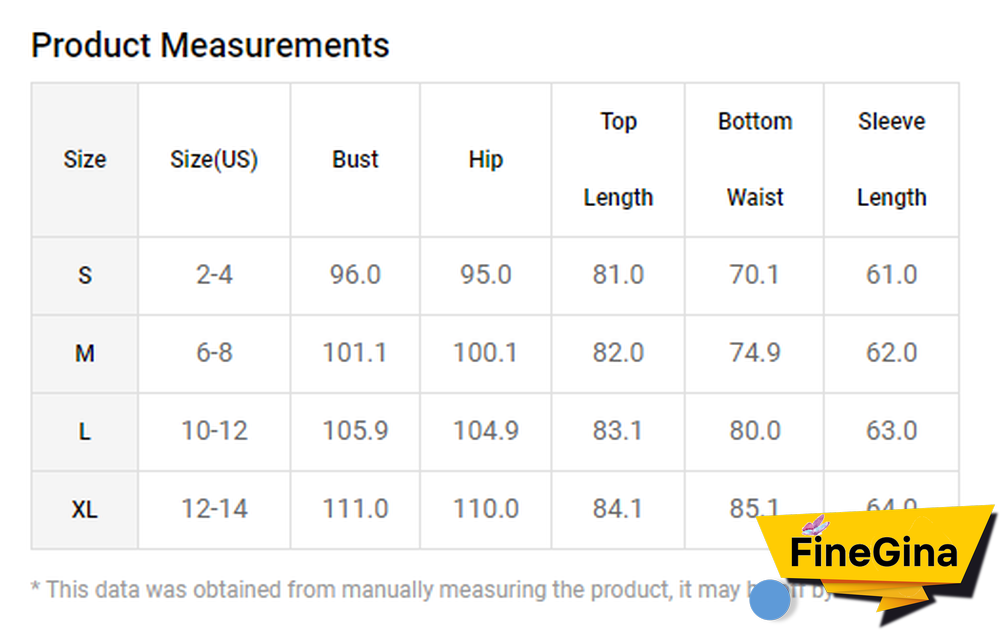The image size is (1000, 630).
Task: Click the Product Measurements heading
Action: (210, 45)
